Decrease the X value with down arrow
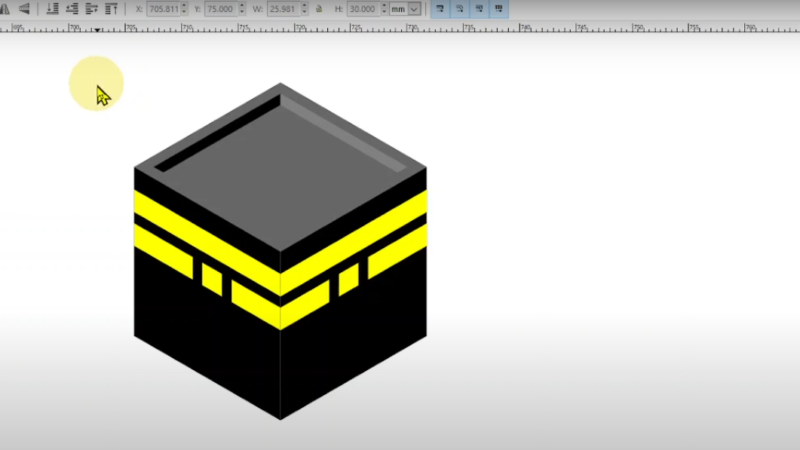Viewport: 800px width, 450px height. pyautogui.click(x=184, y=12)
